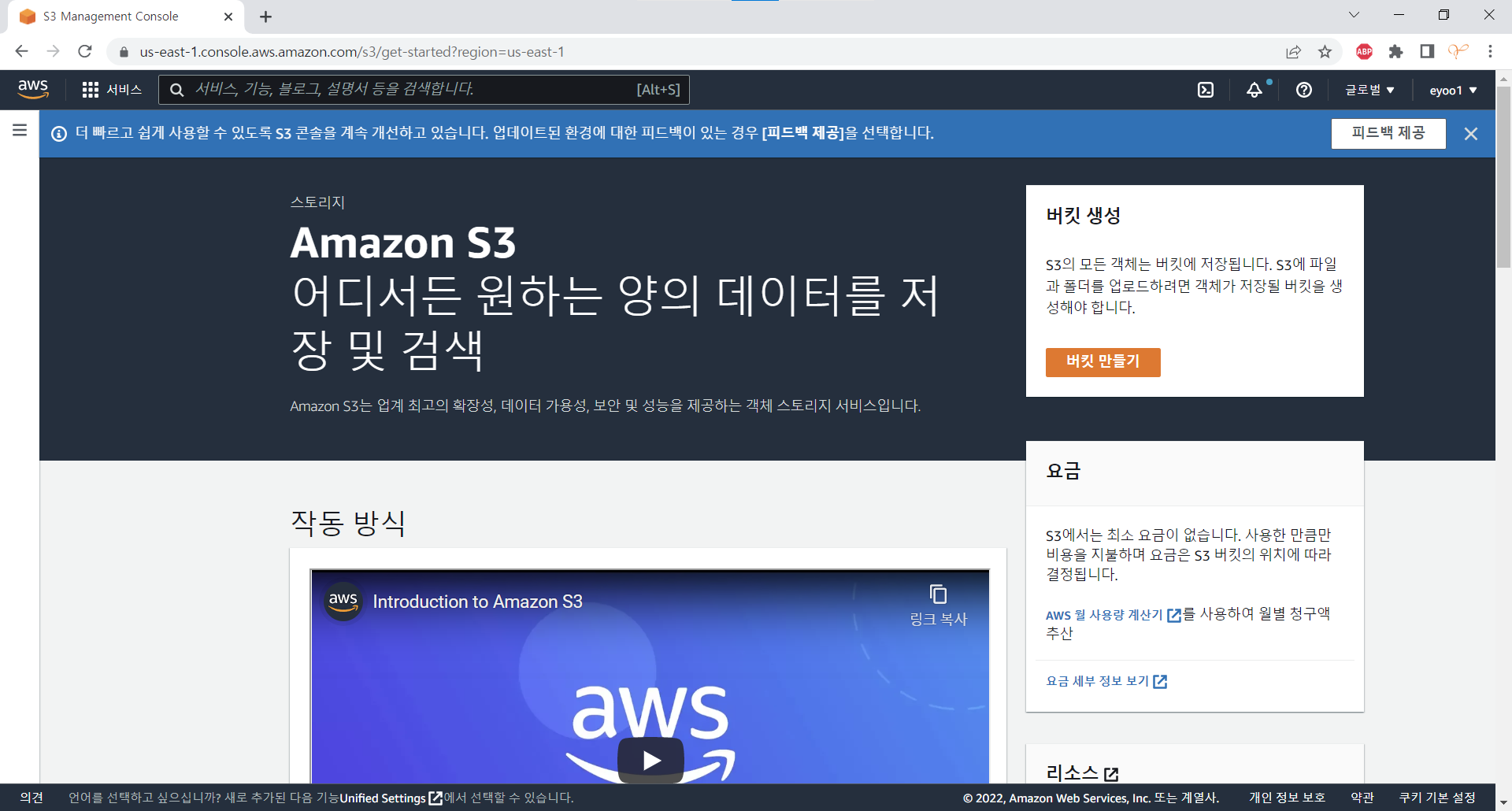Viewport: 1512px width, 811px height.
Task: Click the 피드백 제공 button
Action: (1388, 133)
